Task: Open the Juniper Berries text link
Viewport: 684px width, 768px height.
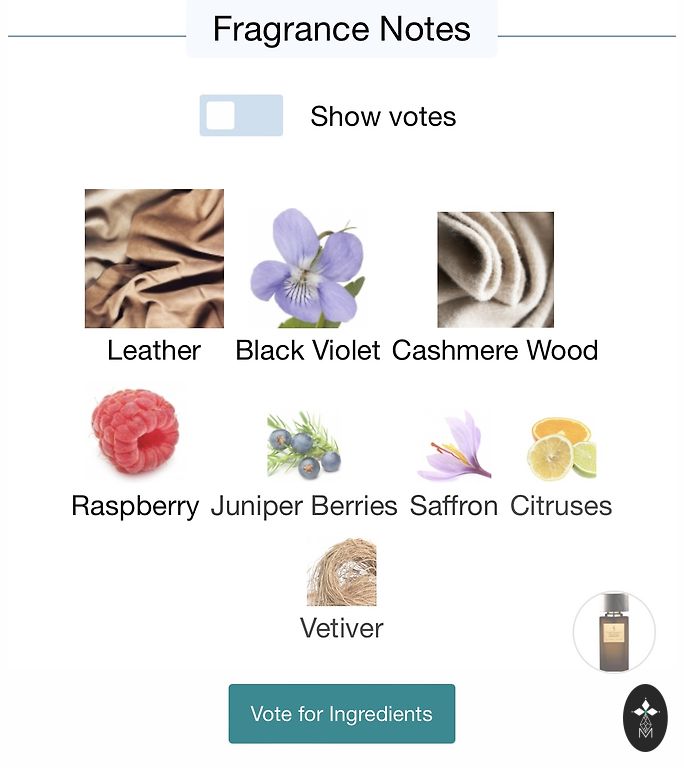Action: 304,506
